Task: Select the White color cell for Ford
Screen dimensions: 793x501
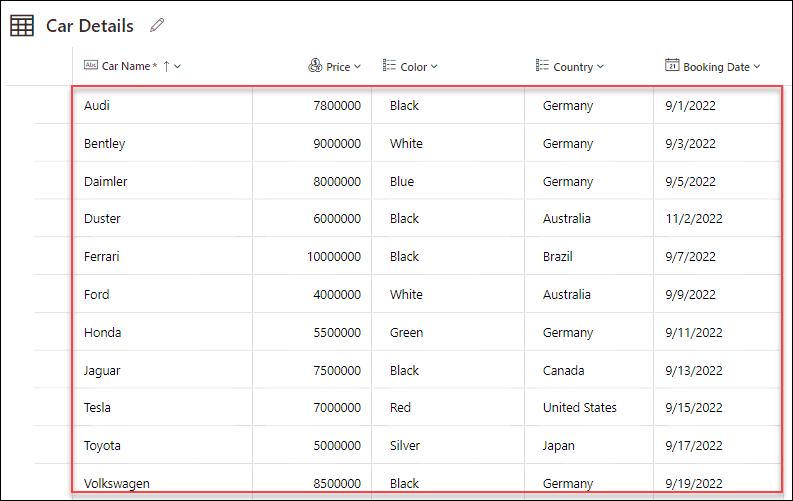Action: 448,294
